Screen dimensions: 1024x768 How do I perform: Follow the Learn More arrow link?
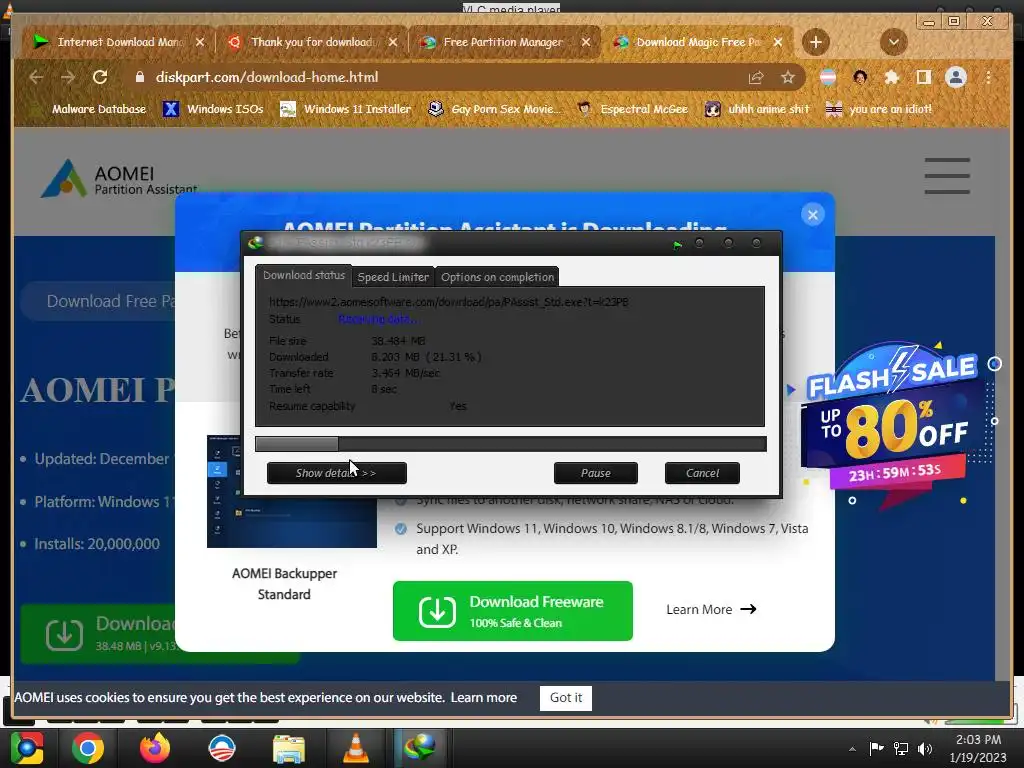711,609
